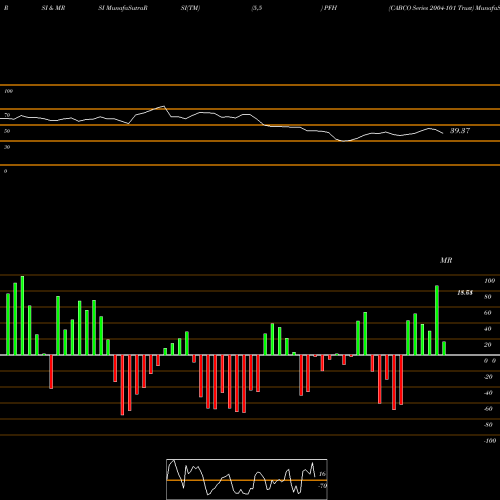Click the CABCO Series 2004-101 Trust title

pyautogui.click(x=431, y=8)
